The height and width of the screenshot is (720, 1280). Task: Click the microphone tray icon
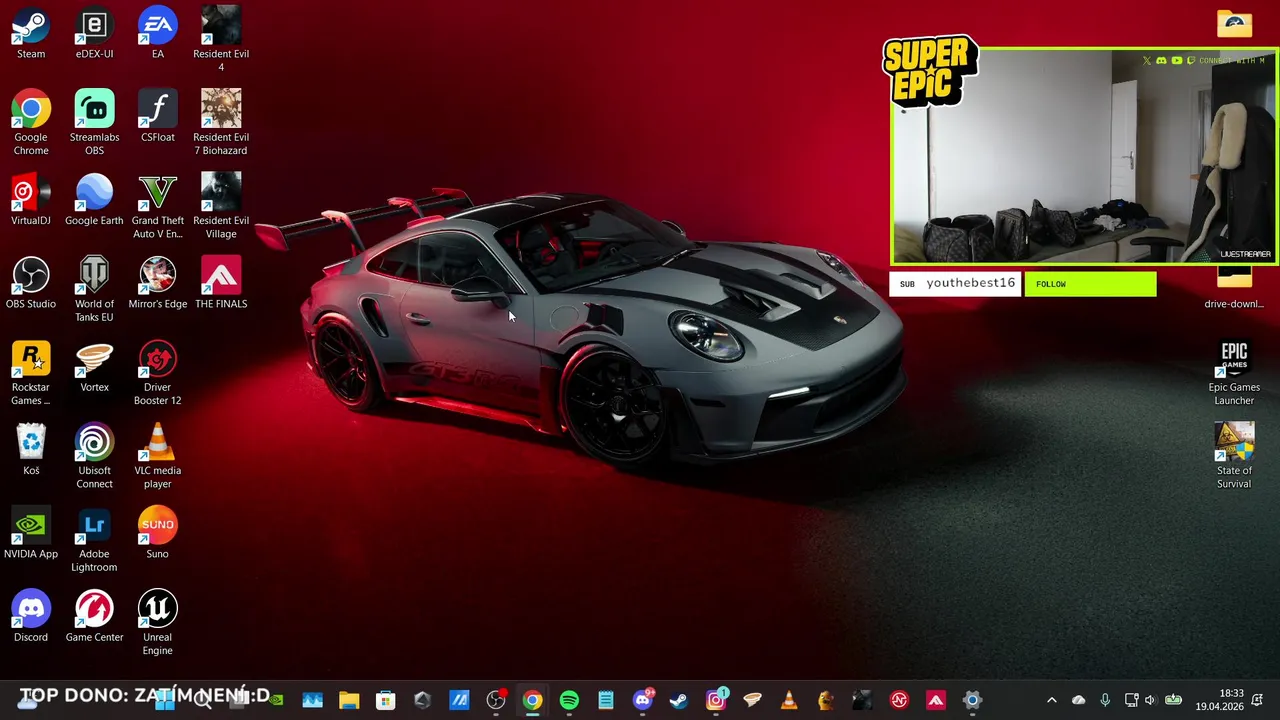[1104, 700]
